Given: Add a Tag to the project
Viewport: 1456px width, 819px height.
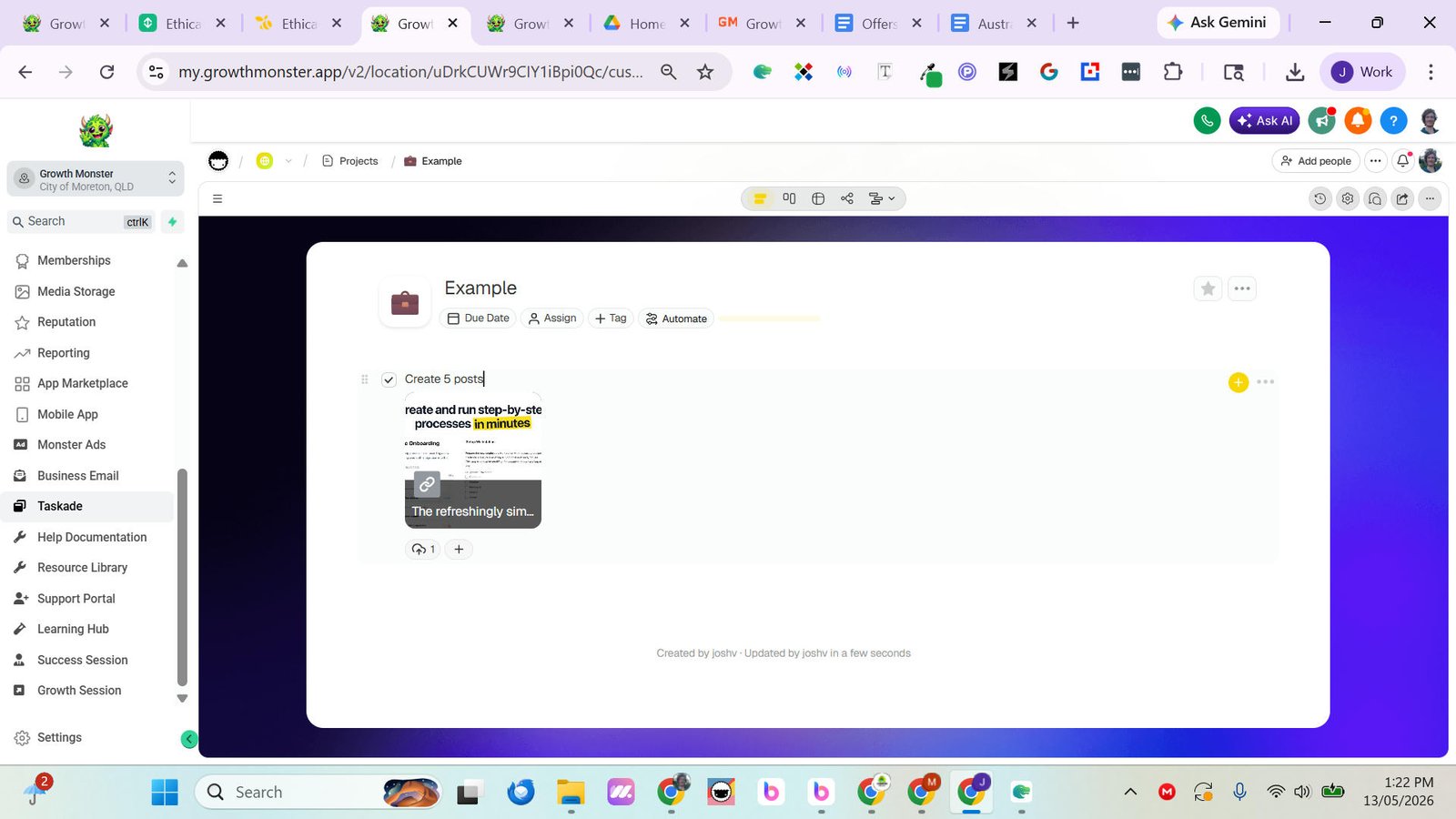Looking at the screenshot, I should click(611, 318).
